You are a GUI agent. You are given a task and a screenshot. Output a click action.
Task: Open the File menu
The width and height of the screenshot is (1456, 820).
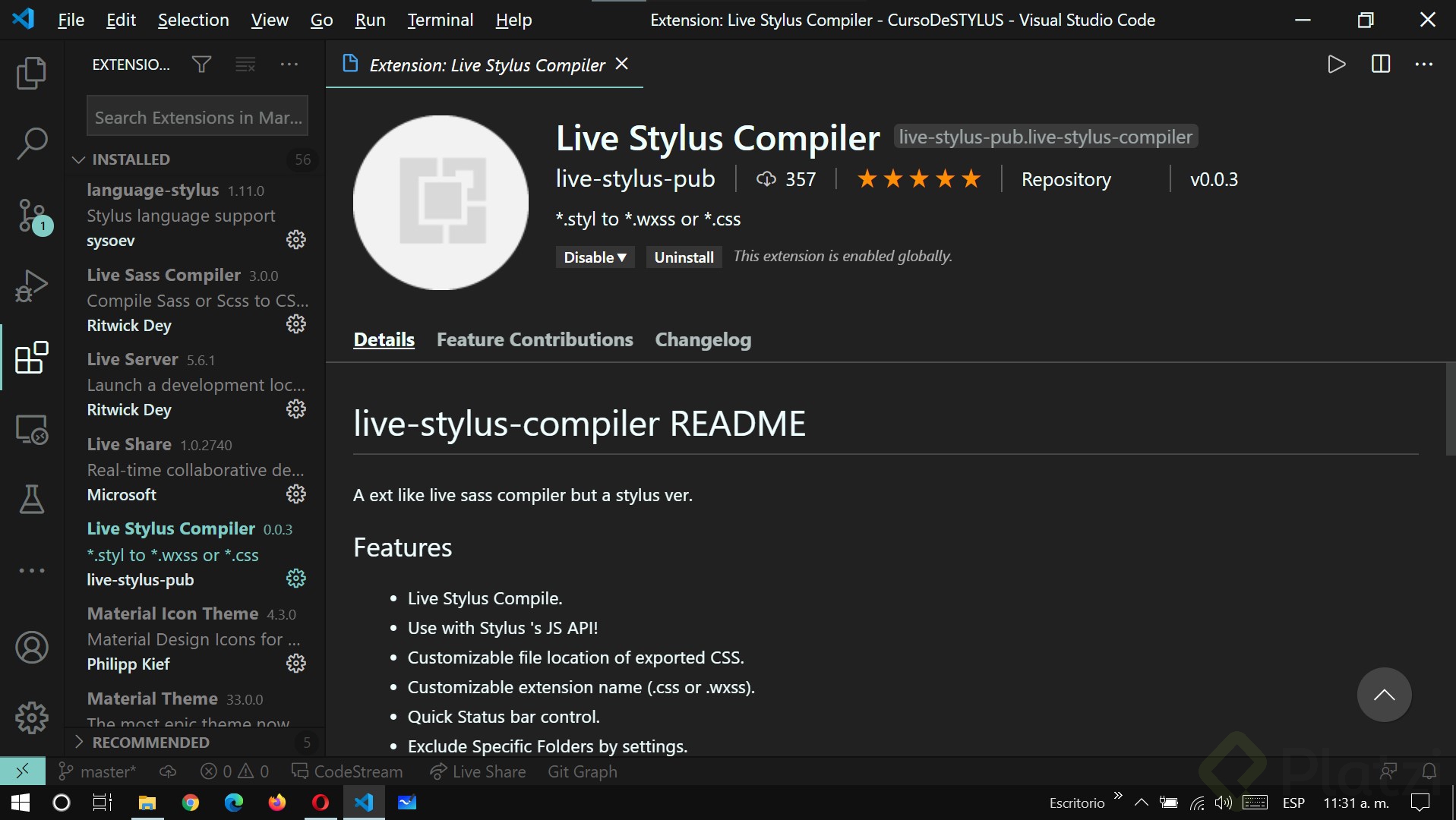[71, 20]
